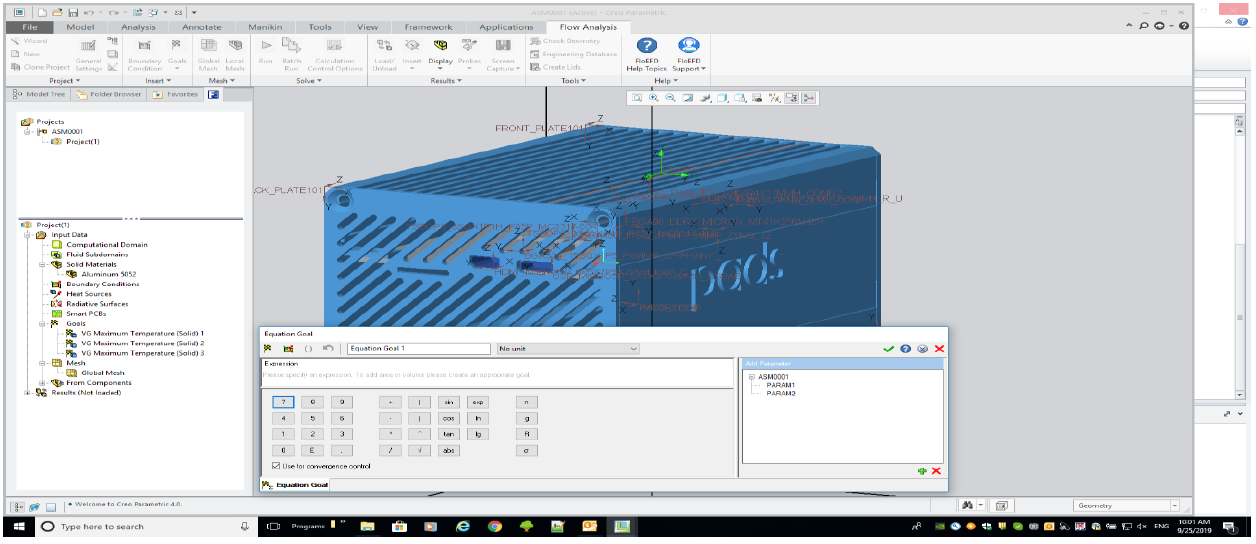This screenshot has height=544, width=1256.
Task: Click the add goal flag icon in dialog
Action: pos(268,348)
